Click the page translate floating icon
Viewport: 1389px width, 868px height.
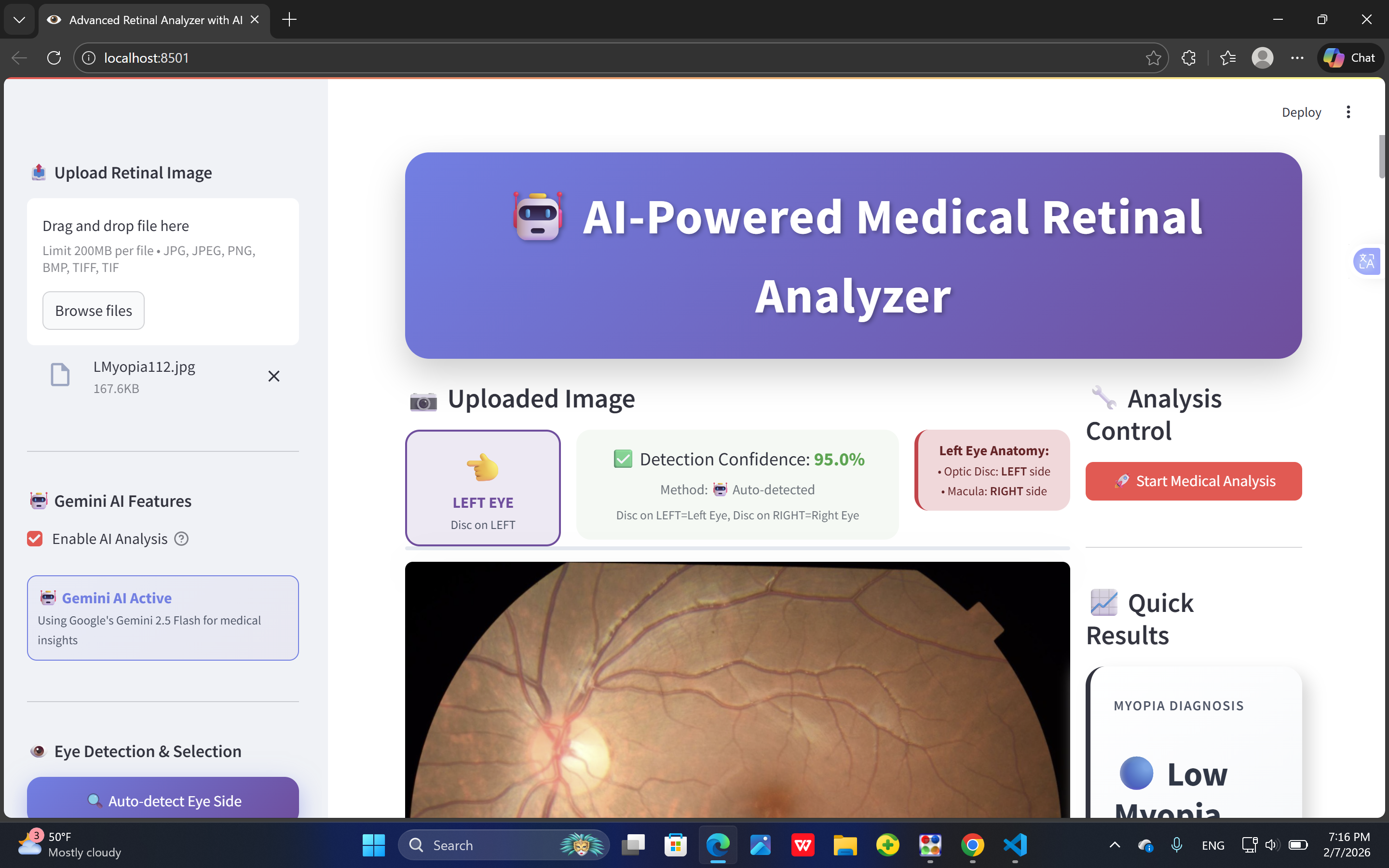click(1367, 262)
